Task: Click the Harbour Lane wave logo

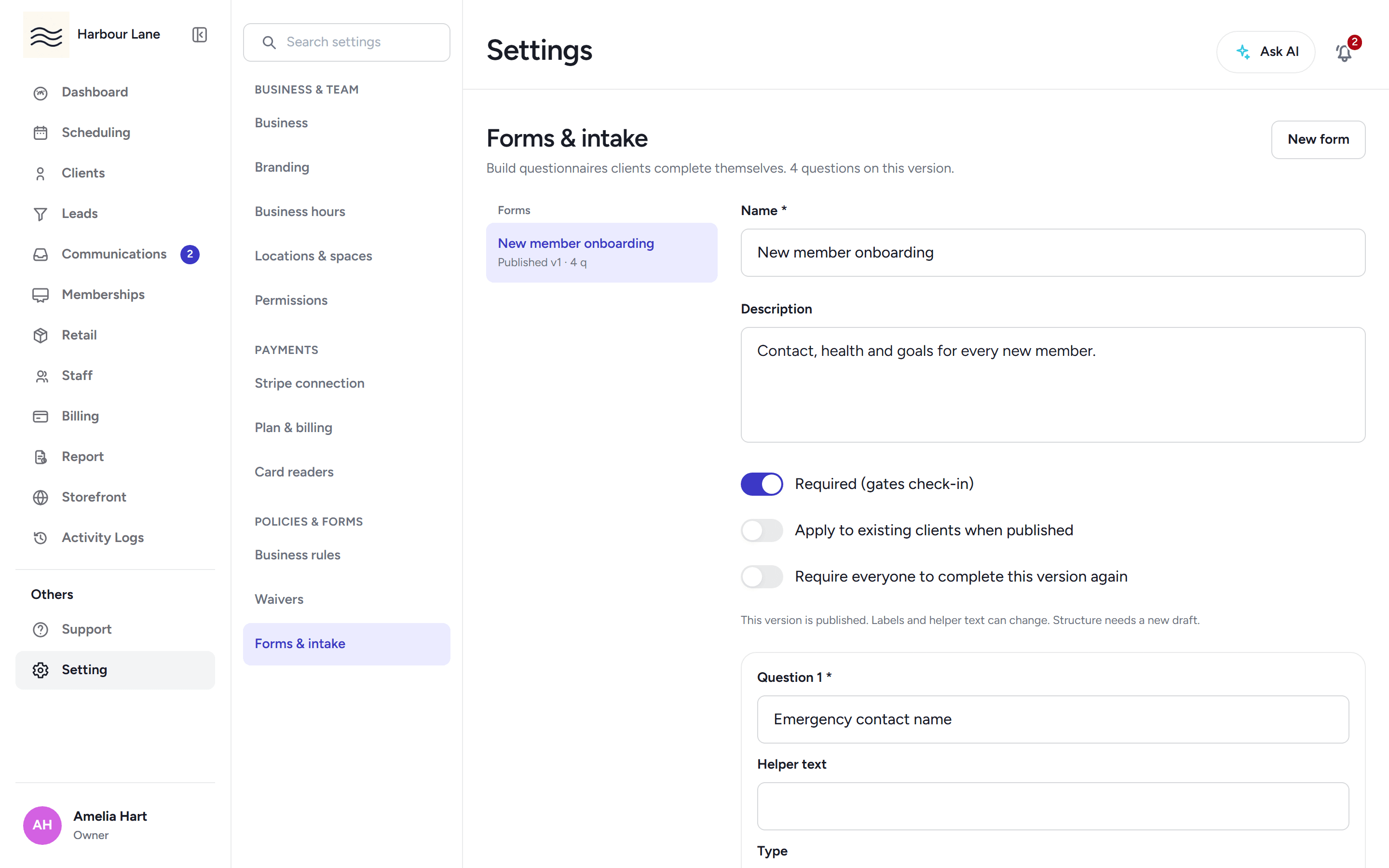Action: 46,34
